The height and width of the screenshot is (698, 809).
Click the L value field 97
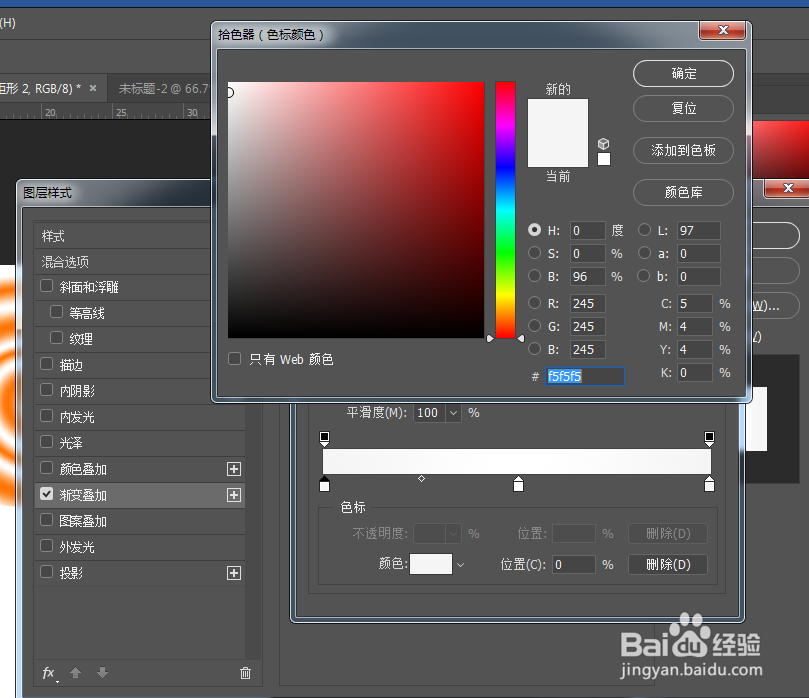click(698, 231)
